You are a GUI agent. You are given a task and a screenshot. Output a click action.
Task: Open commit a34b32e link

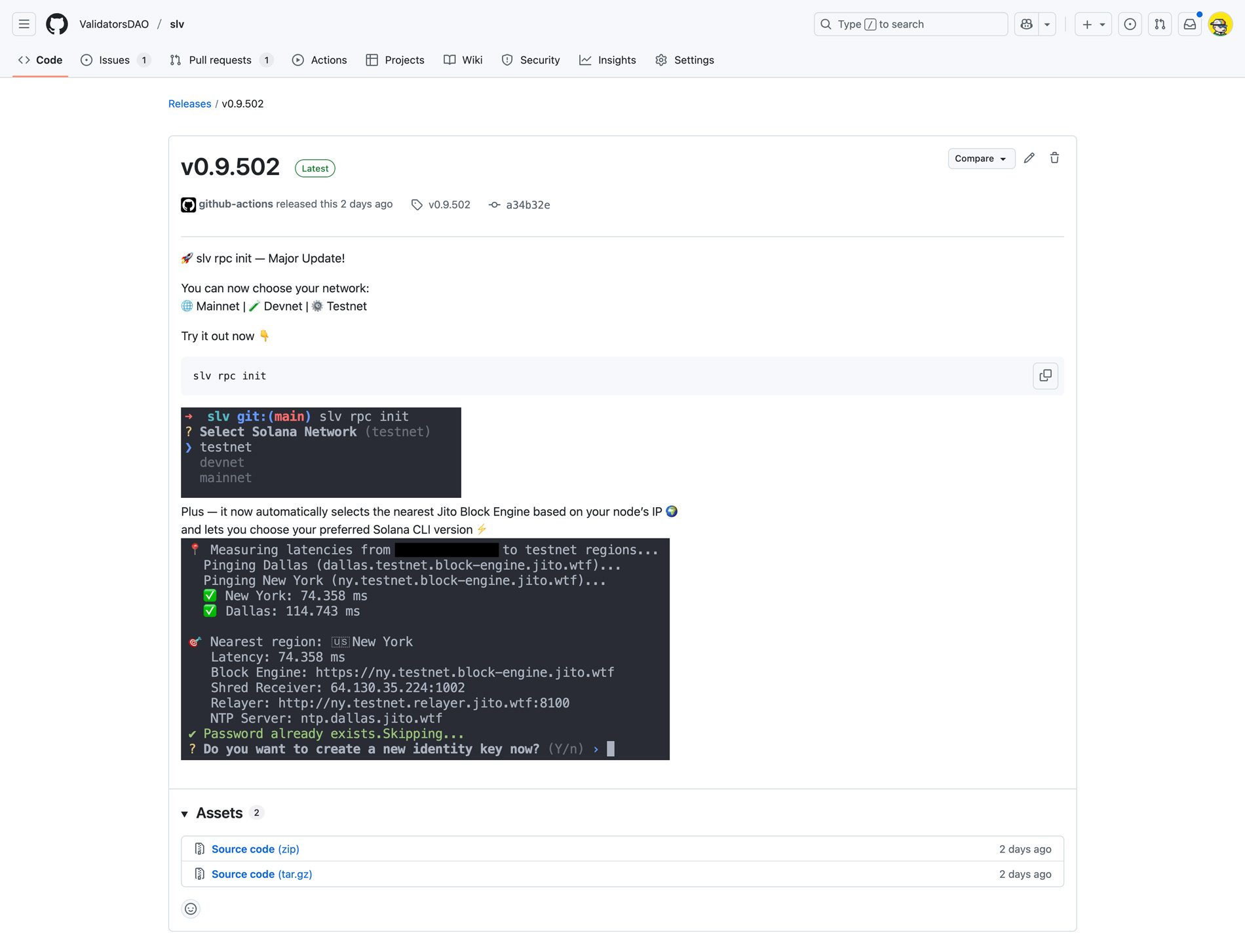click(527, 205)
